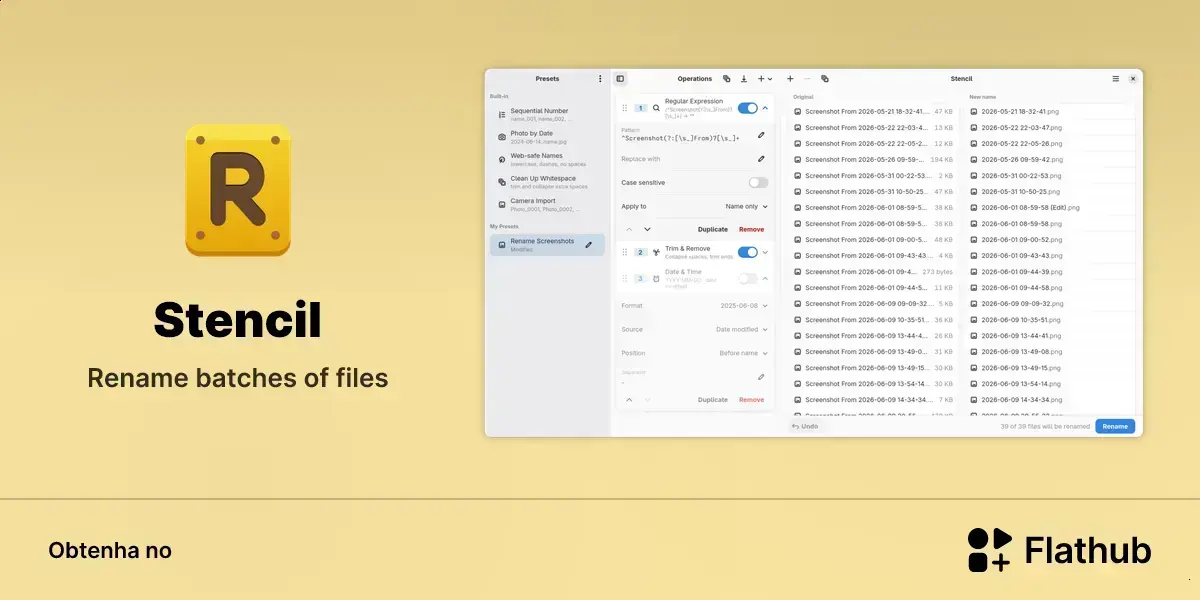The image size is (1200, 600).
Task: Duplicate the Regular Expression operation
Action: (713, 229)
